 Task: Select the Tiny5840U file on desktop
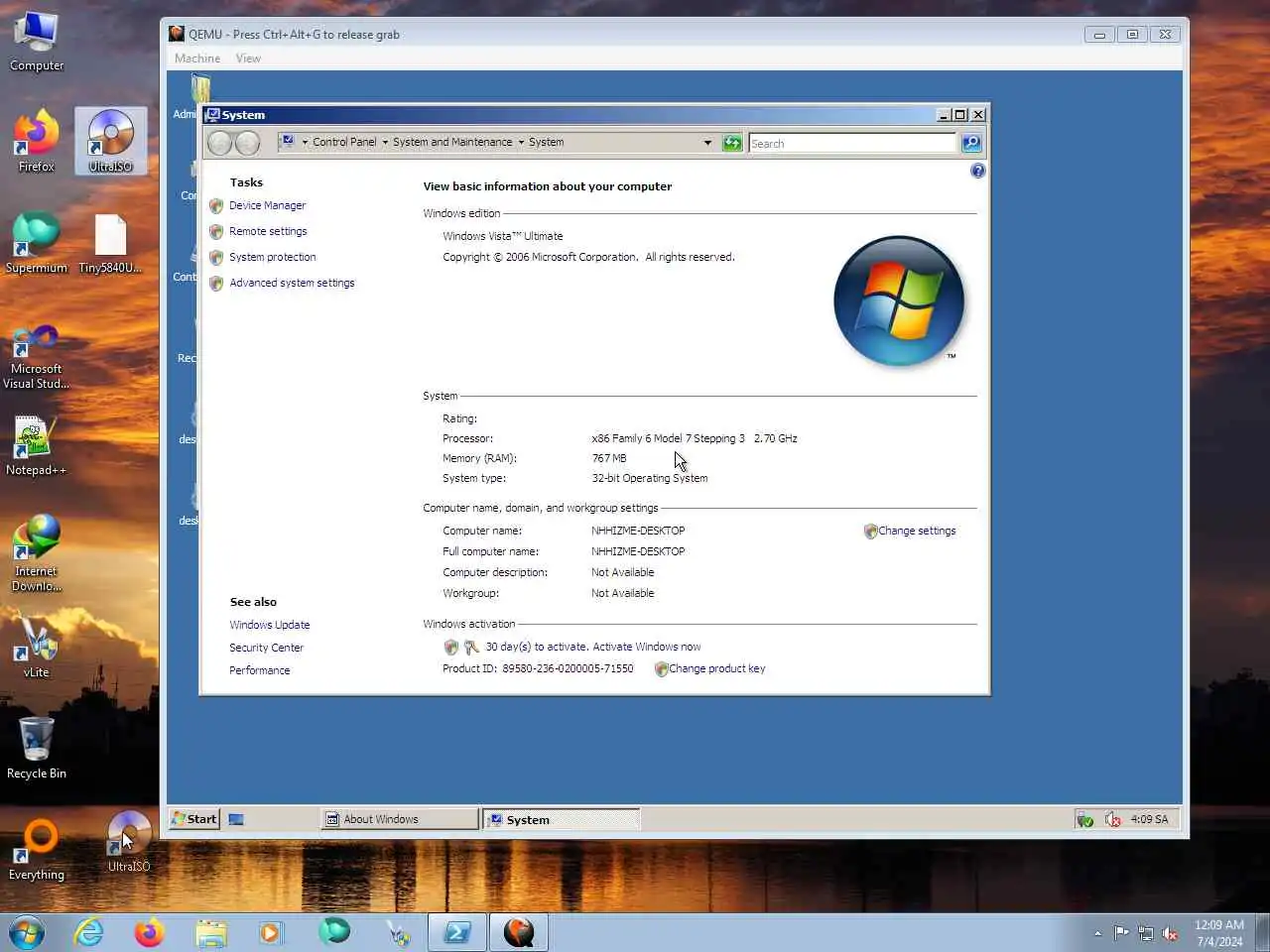pyautogui.click(x=110, y=244)
